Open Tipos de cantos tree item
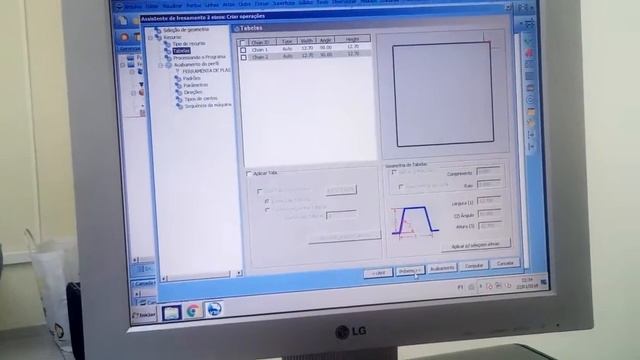Viewport: 640px width, 360px height. (x=201, y=99)
